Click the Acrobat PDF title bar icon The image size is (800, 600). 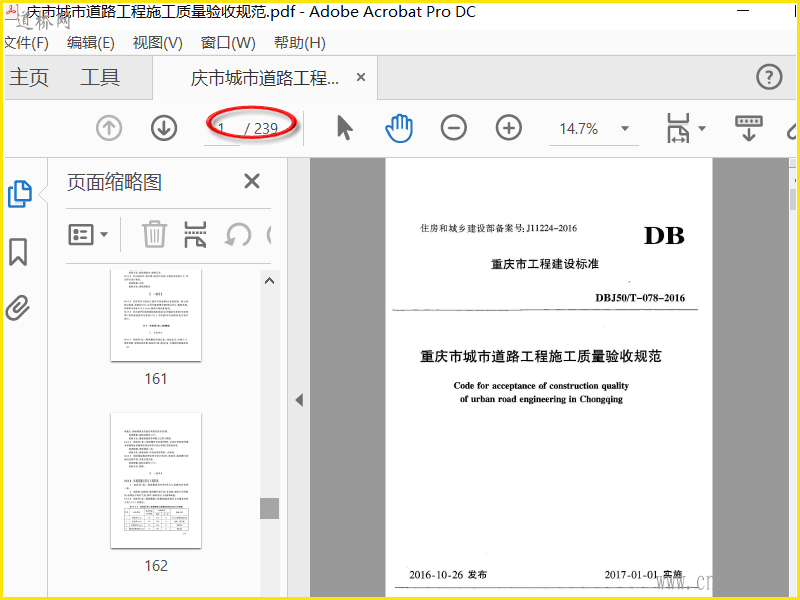(x=12, y=11)
